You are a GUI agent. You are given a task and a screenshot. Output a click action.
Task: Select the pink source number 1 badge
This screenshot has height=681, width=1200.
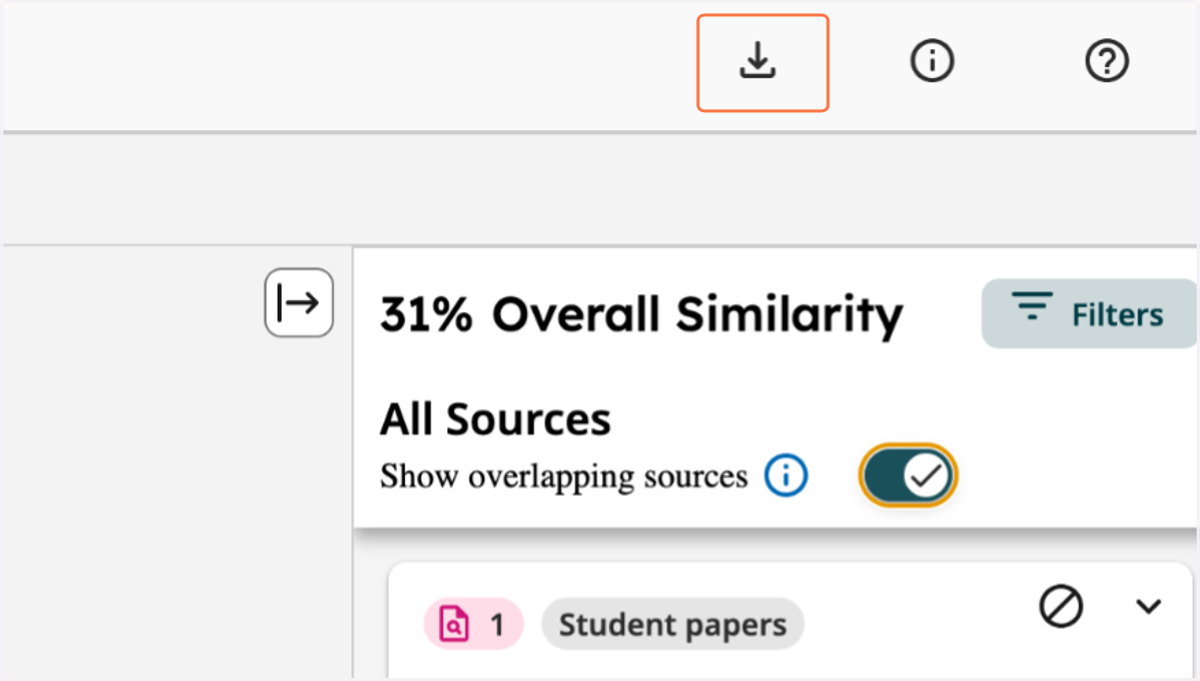pyautogui.click(x=473, y=625)
